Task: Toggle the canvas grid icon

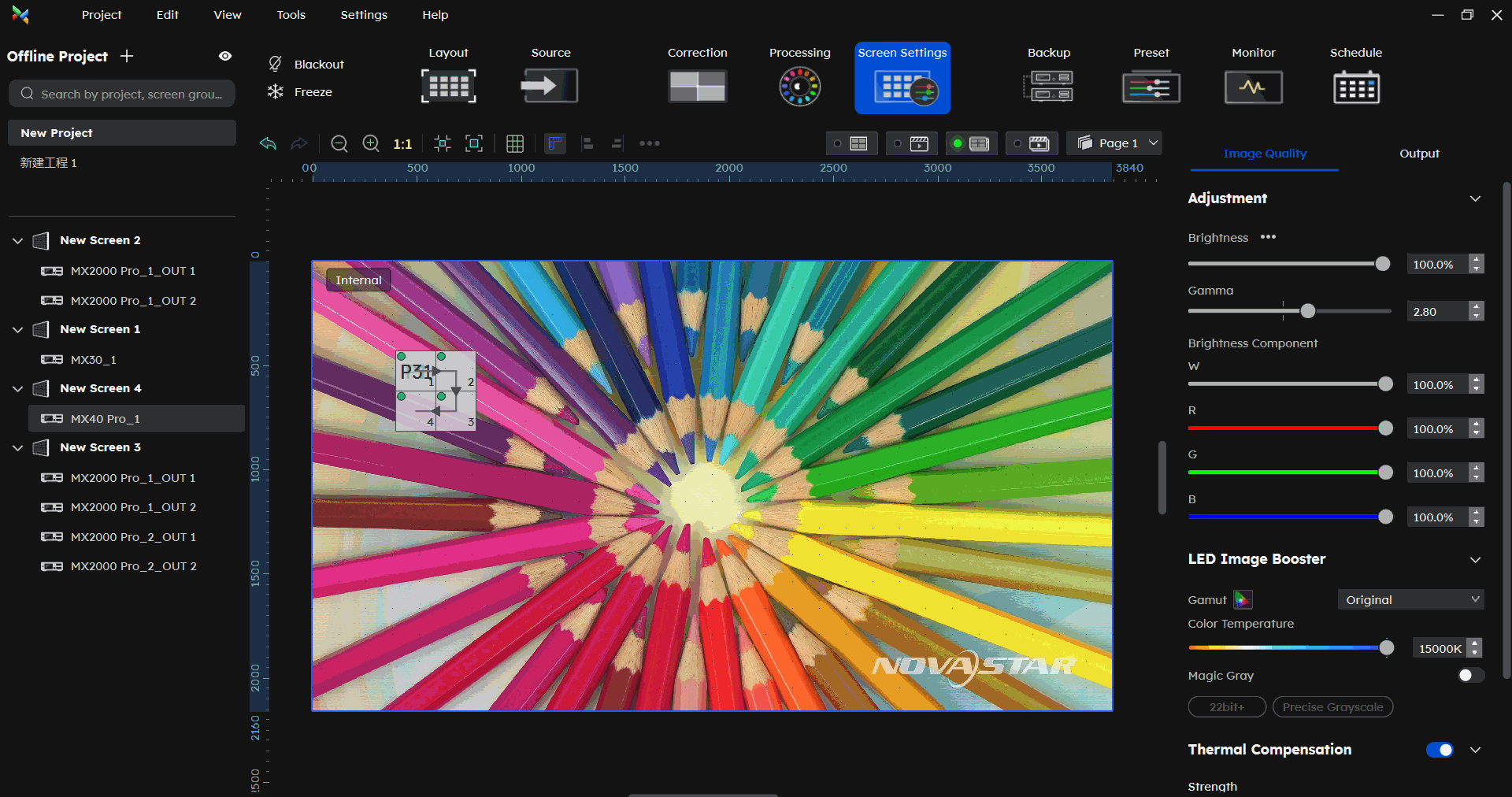Action: [x=515, y=143]
